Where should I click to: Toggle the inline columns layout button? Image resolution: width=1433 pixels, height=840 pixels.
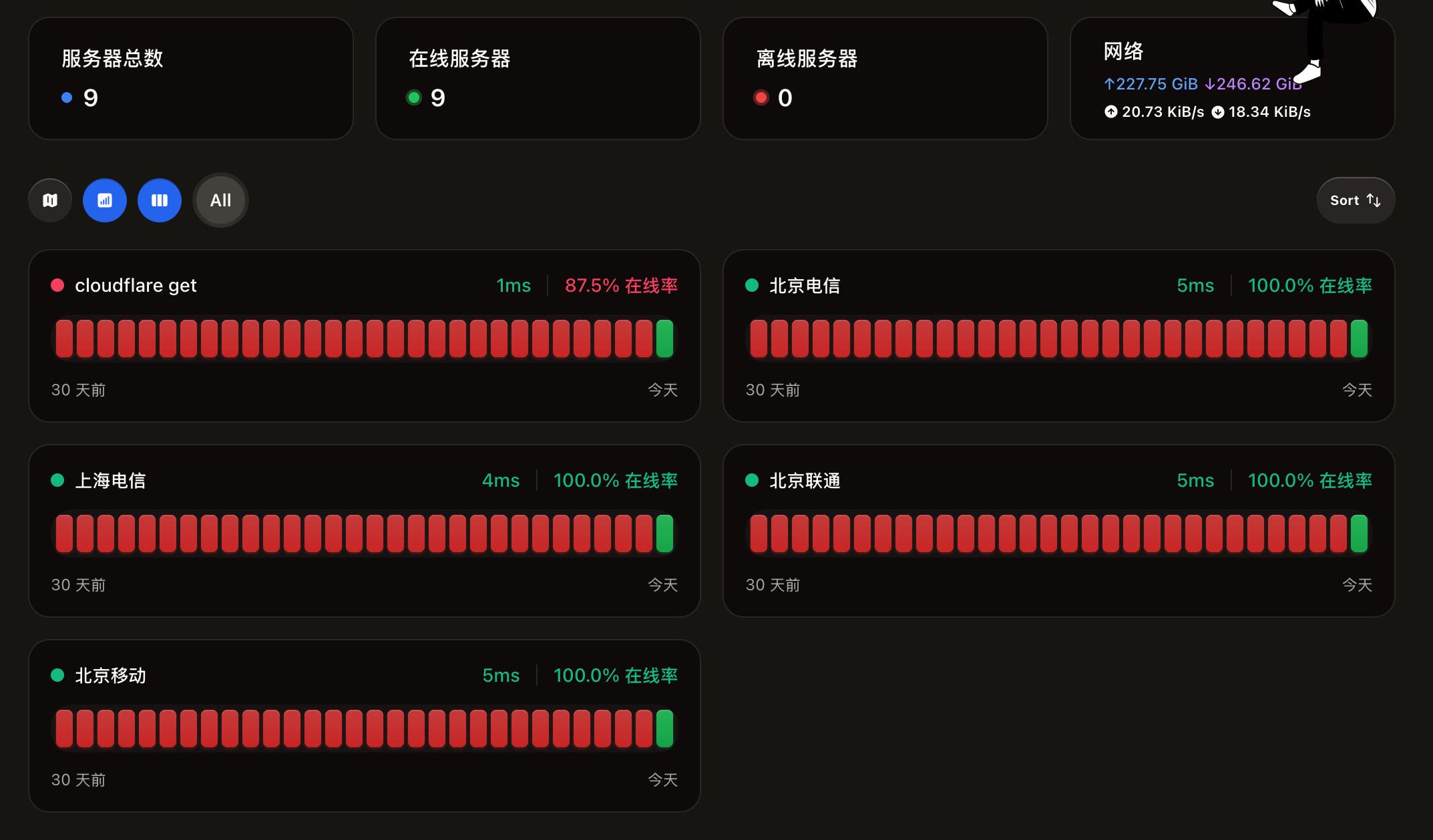(160, 200)
